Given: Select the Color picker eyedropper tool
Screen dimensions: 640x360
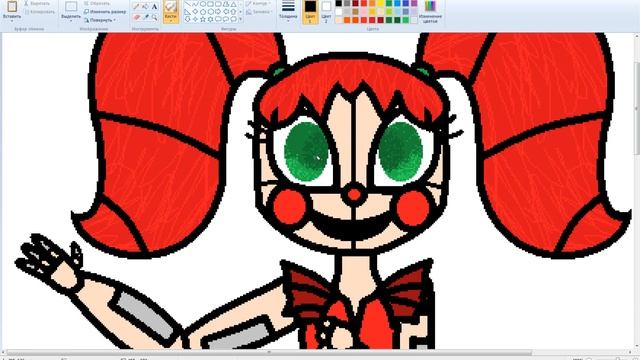Looking at the screenshot, I should 146,17.
